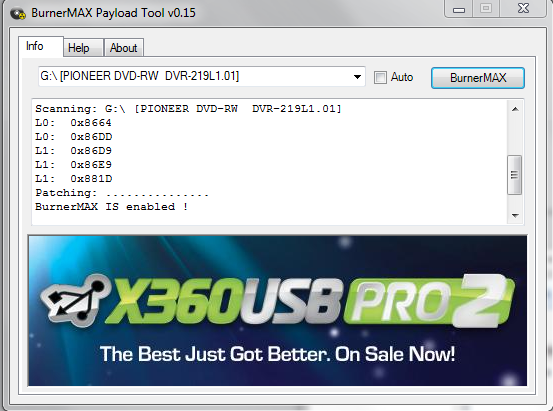
Task: Click the BurnerMAX app icon in title bar
Action: click(x=18, y=14)
